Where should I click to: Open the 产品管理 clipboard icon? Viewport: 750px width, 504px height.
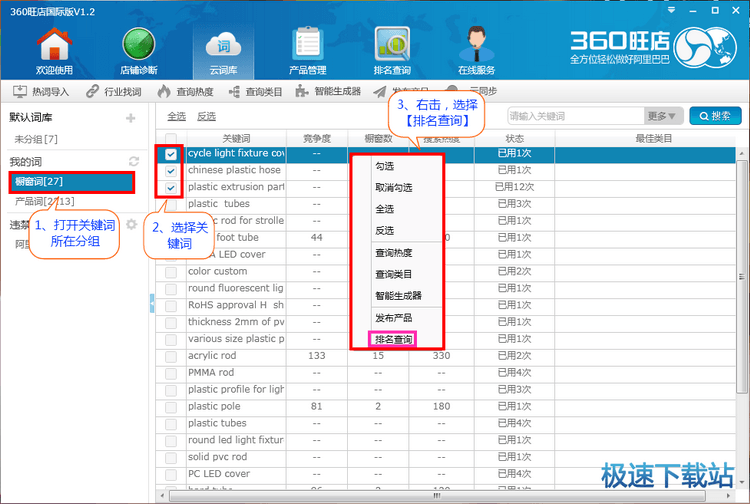308,51
